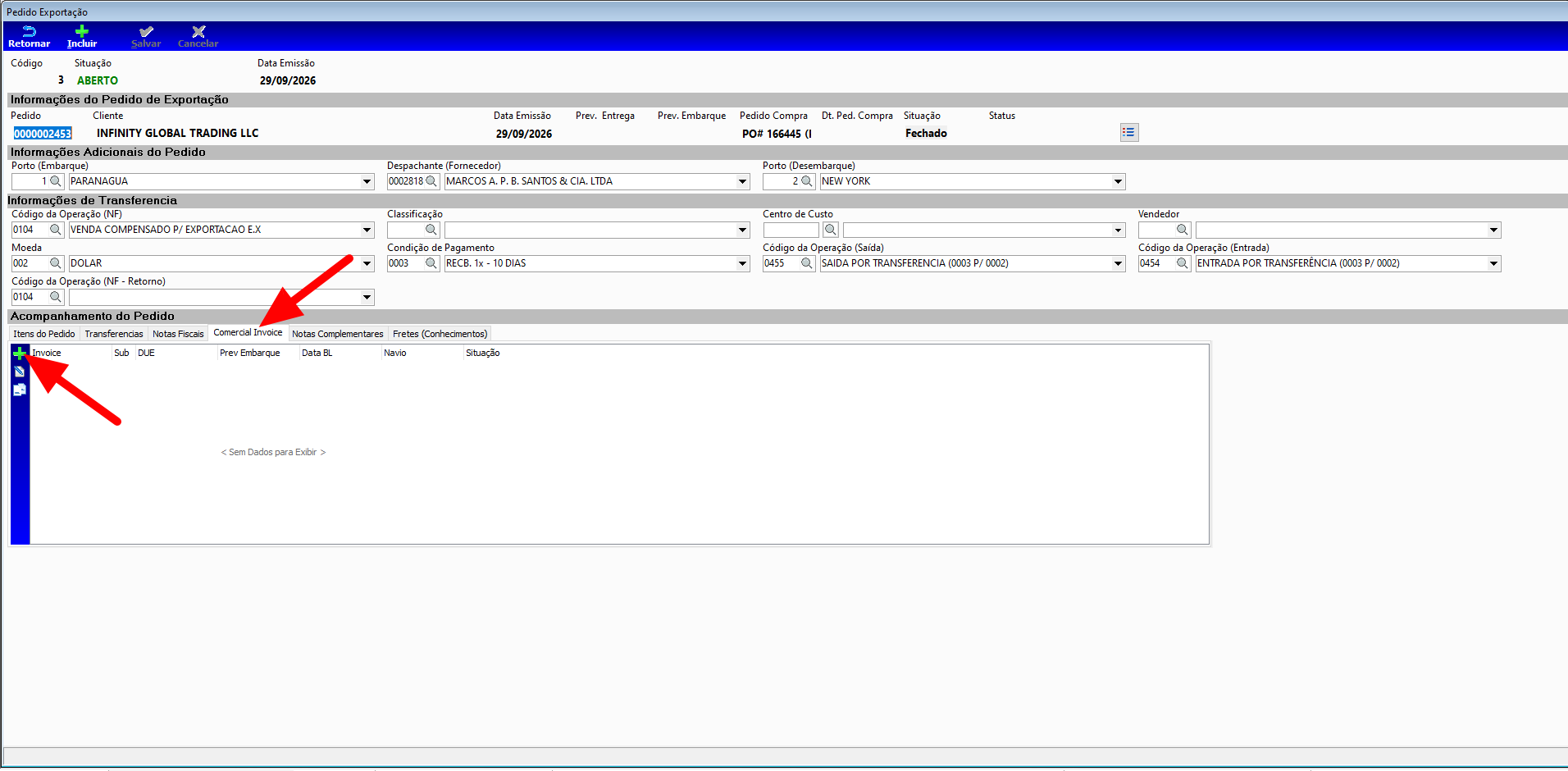Search Porto (Embarque) with magnifier icon

click(56, 181)
